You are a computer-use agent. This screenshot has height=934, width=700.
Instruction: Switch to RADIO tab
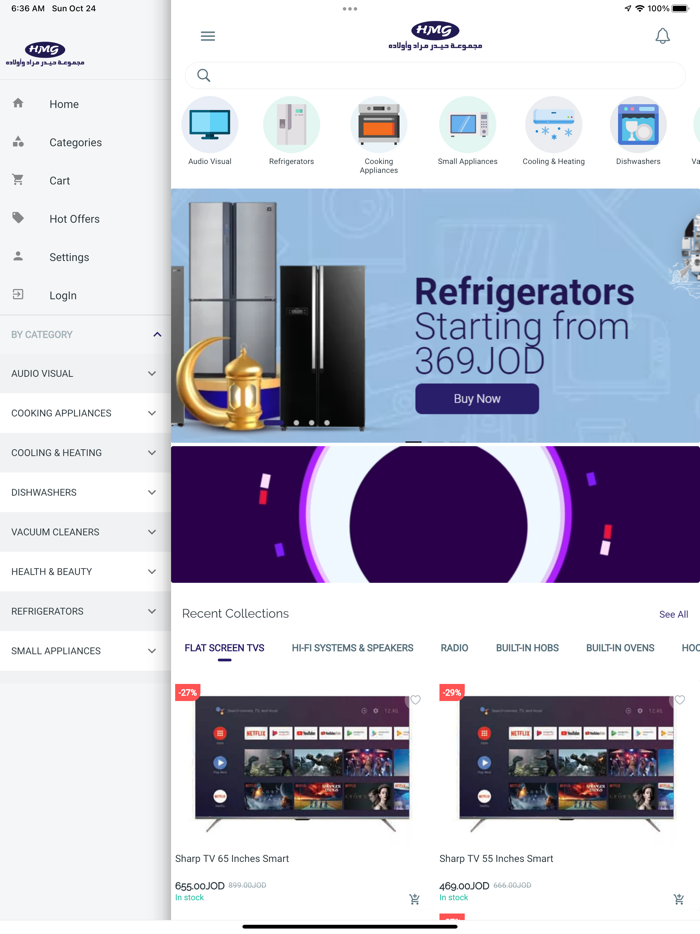click(455, 648)
